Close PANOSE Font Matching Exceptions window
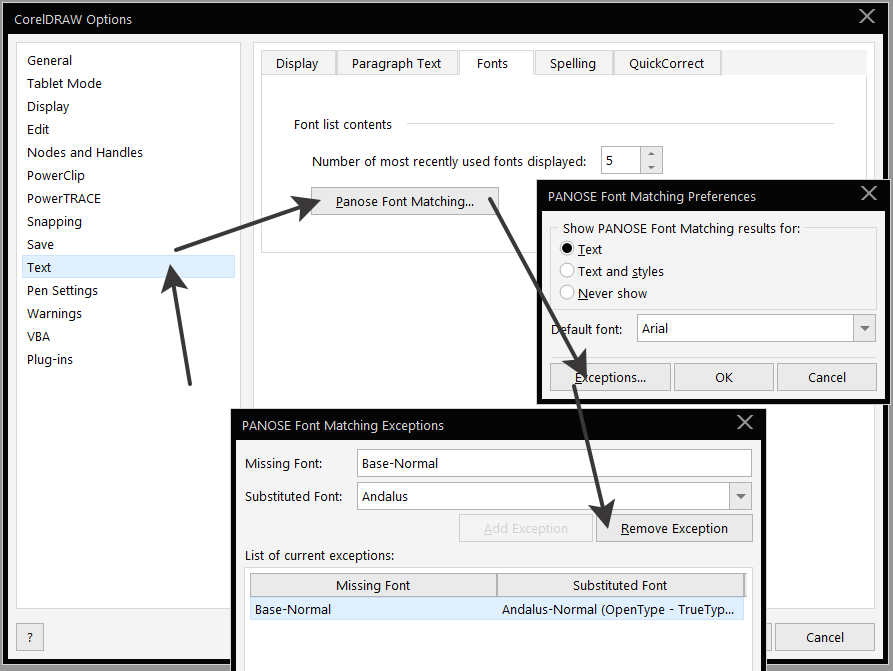The image size is (893, 671). point(744,423)
